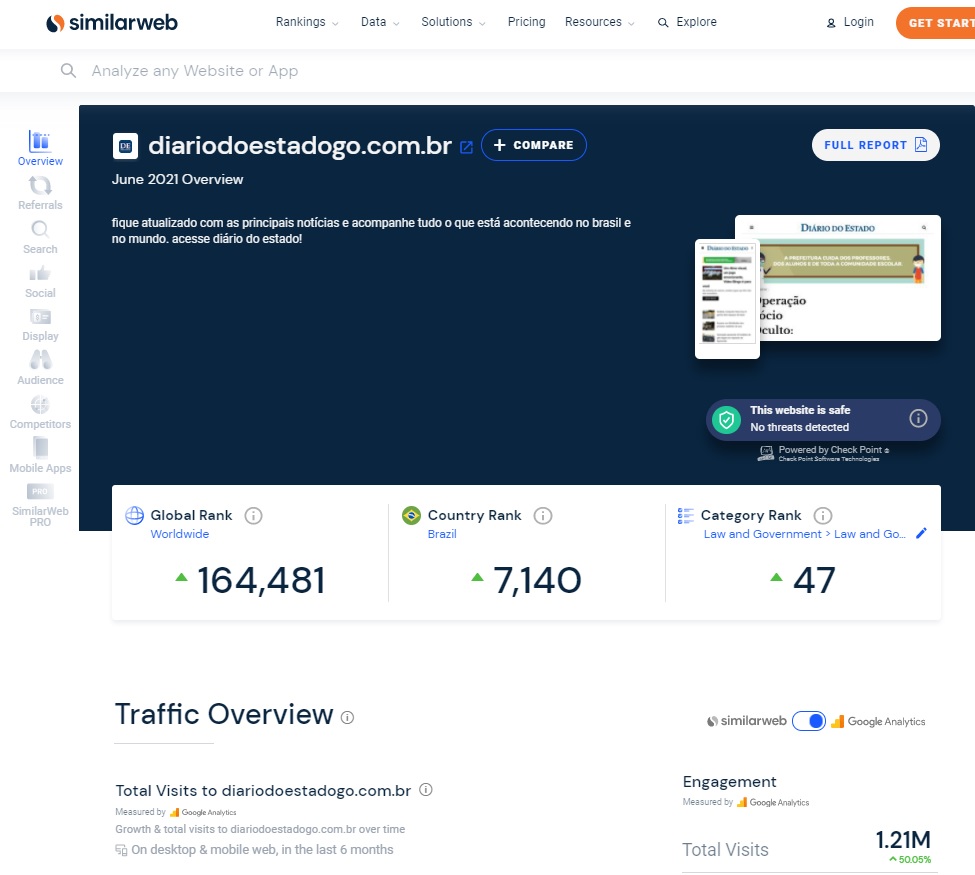Edit the category with pencil icon
The height and width of the screenshot is (875, 975).
point(922,533)
